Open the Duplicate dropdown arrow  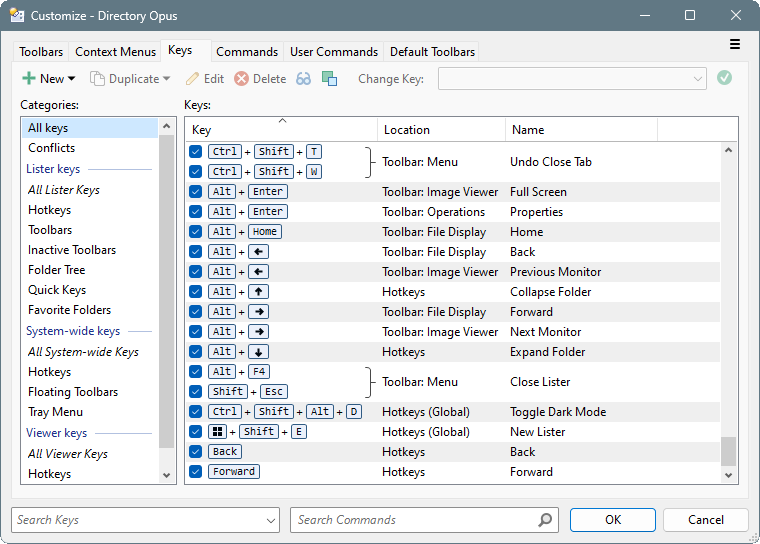point(167,79)
